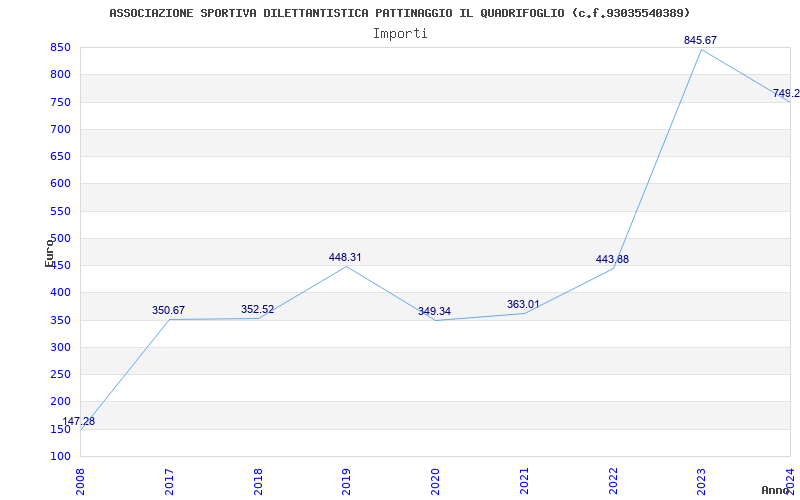800x500 pixels.
Task: Click the 250 y-axis tick label
Action: click(x=60, y=375)
